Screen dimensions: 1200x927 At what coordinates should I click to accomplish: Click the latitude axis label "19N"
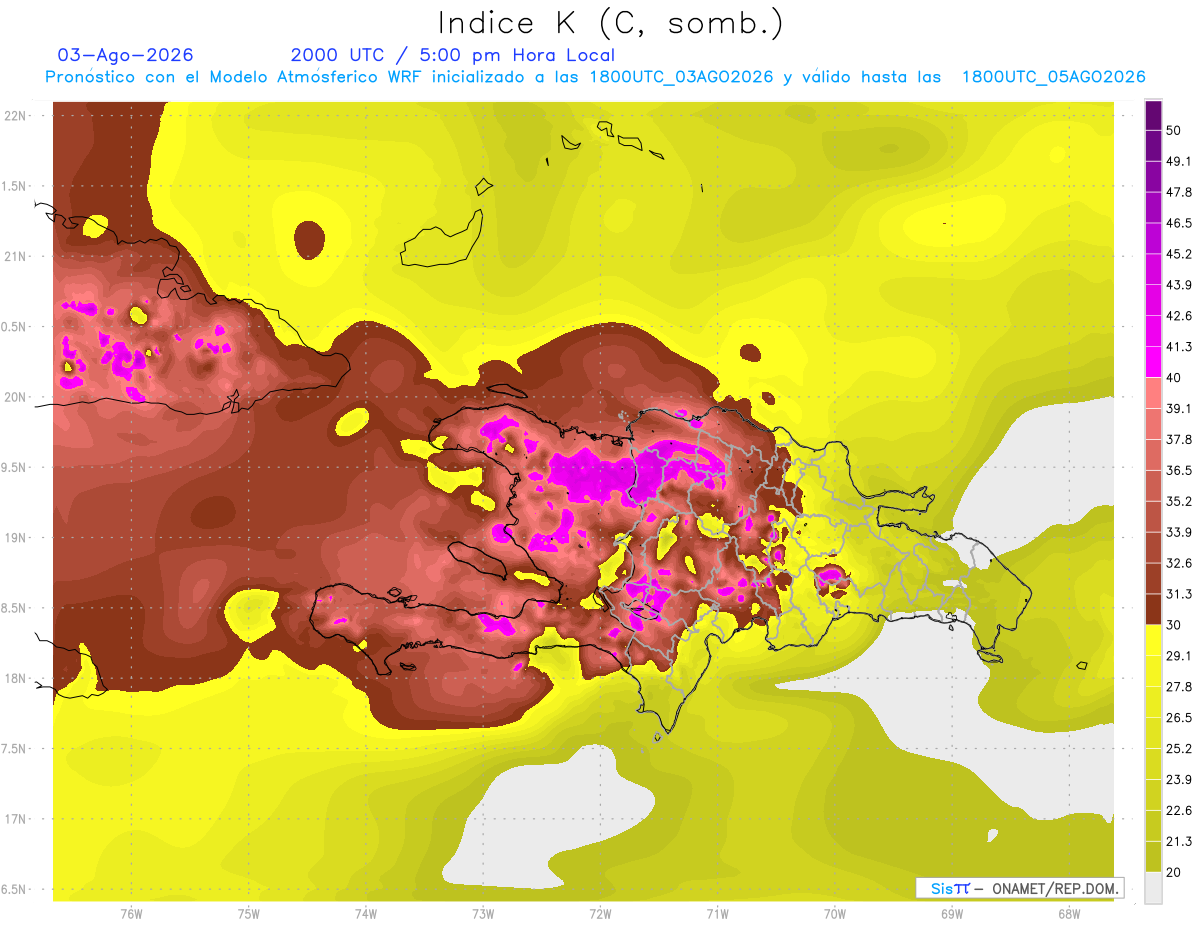[15, 538]
